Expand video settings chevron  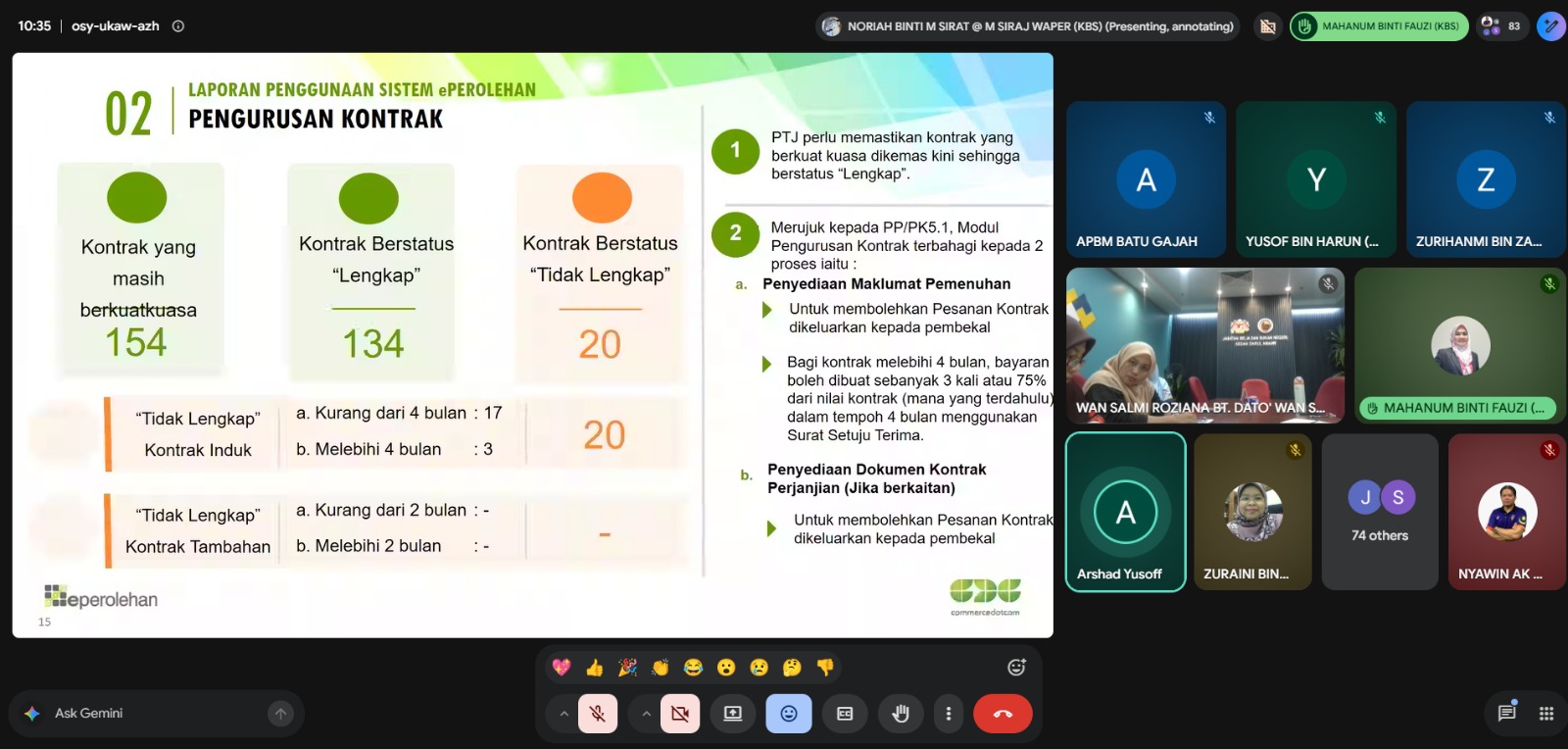(x=646, y=714)
